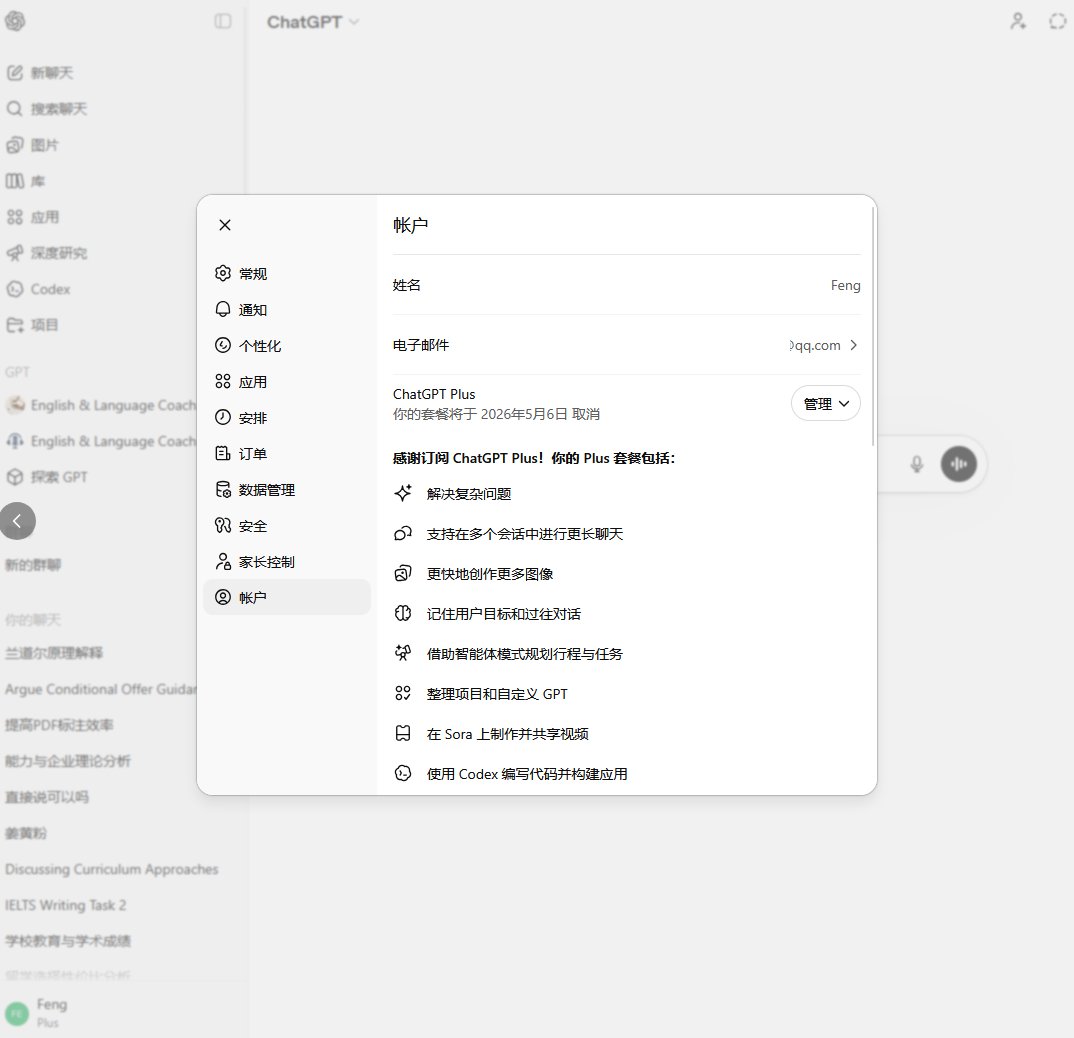Open first English & Language Coach GPT
The height and width of the screenshot is (1038, 1074).
[x=101, y=405]
